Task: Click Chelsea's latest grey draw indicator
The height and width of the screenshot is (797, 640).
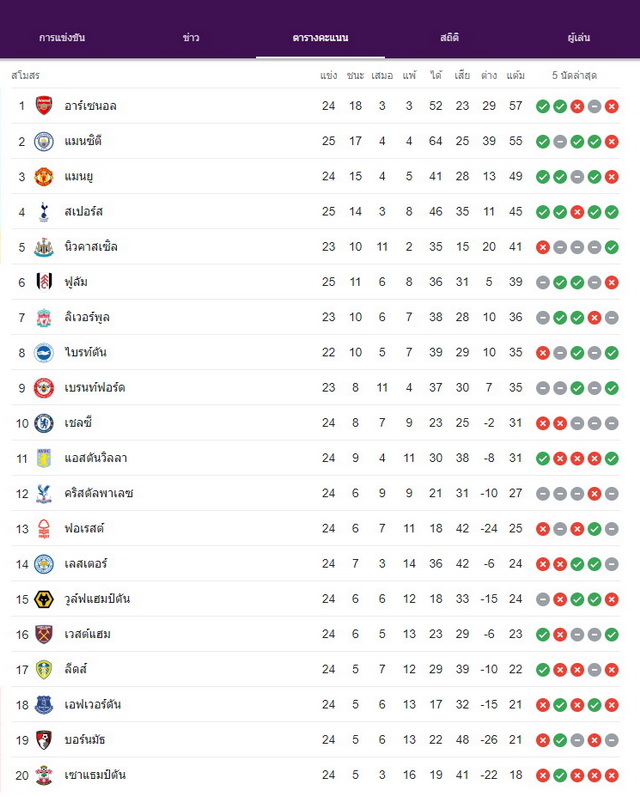Action: [x=612, y=423]
